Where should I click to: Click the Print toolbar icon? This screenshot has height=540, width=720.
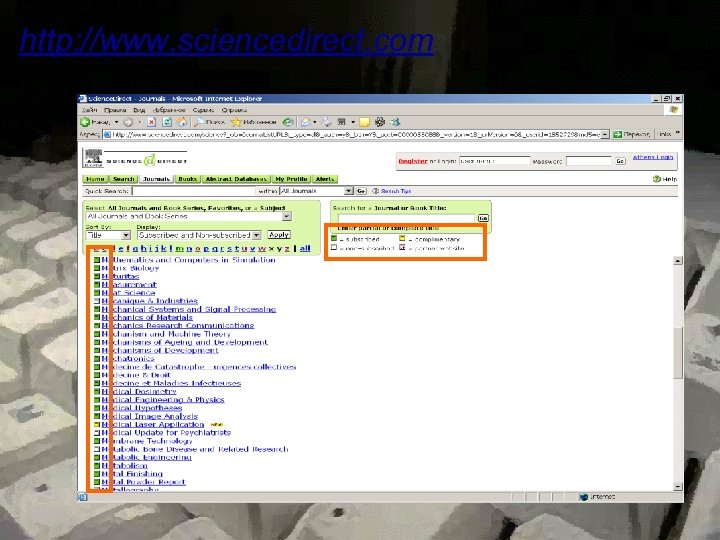click(326, 122)
